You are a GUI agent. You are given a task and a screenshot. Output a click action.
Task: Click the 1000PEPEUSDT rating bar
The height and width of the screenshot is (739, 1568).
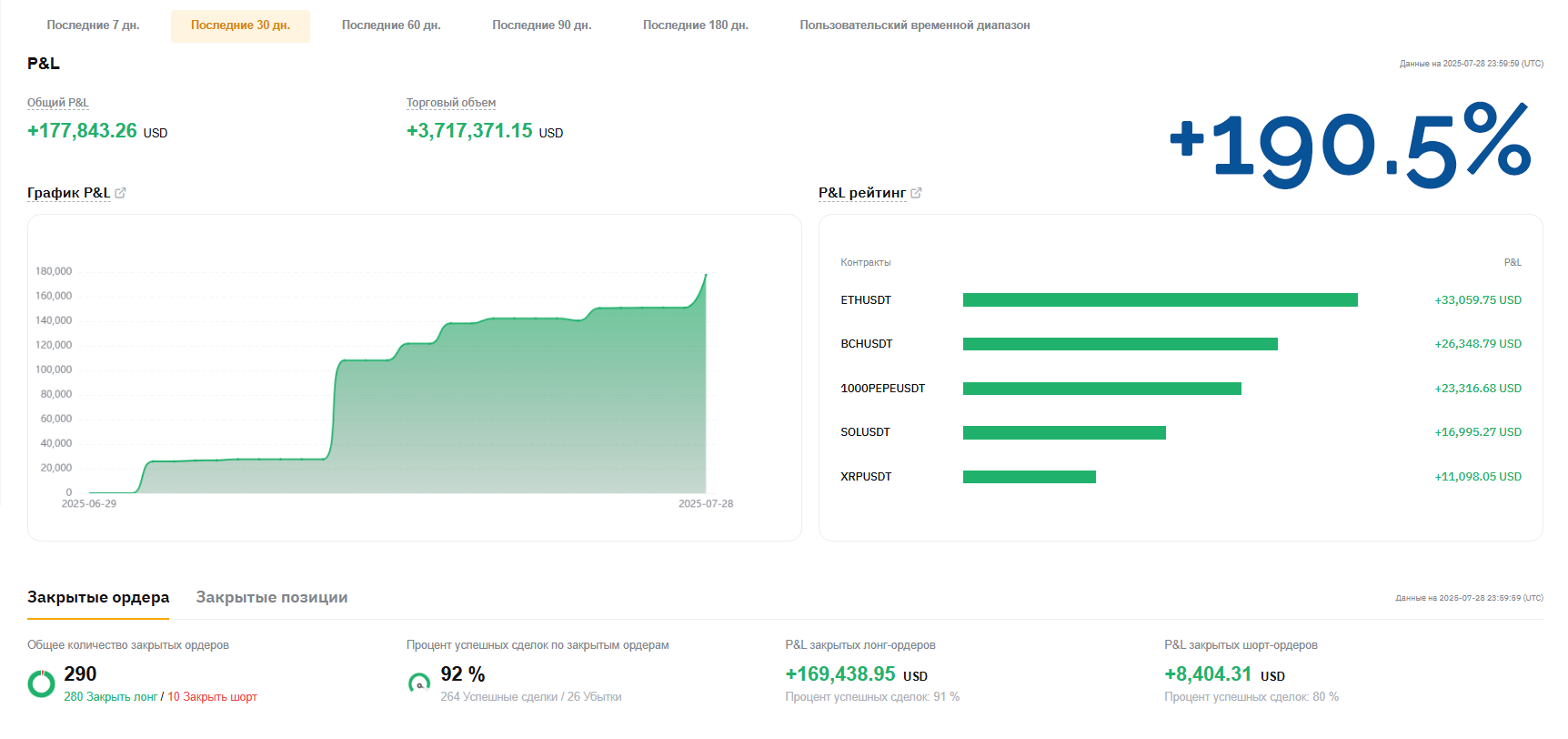(1101, 389)
